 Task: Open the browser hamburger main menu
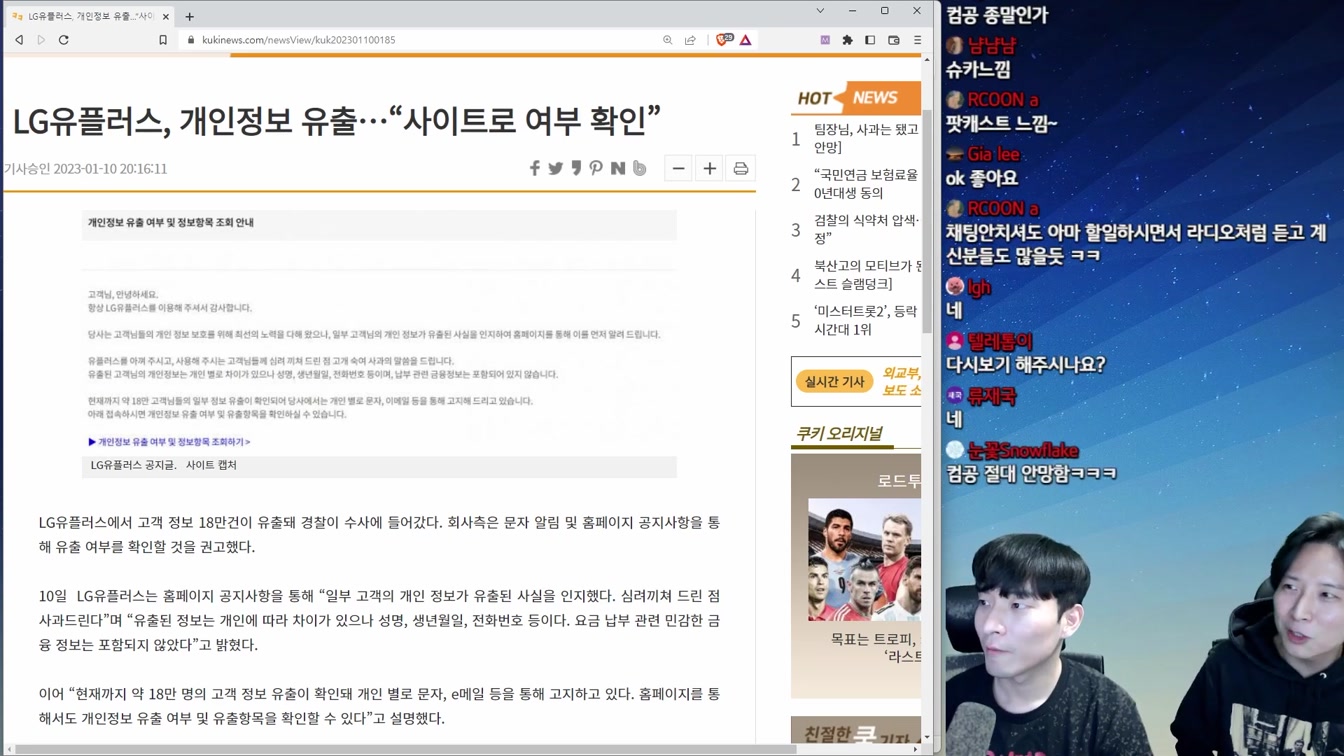click(917, 40)
